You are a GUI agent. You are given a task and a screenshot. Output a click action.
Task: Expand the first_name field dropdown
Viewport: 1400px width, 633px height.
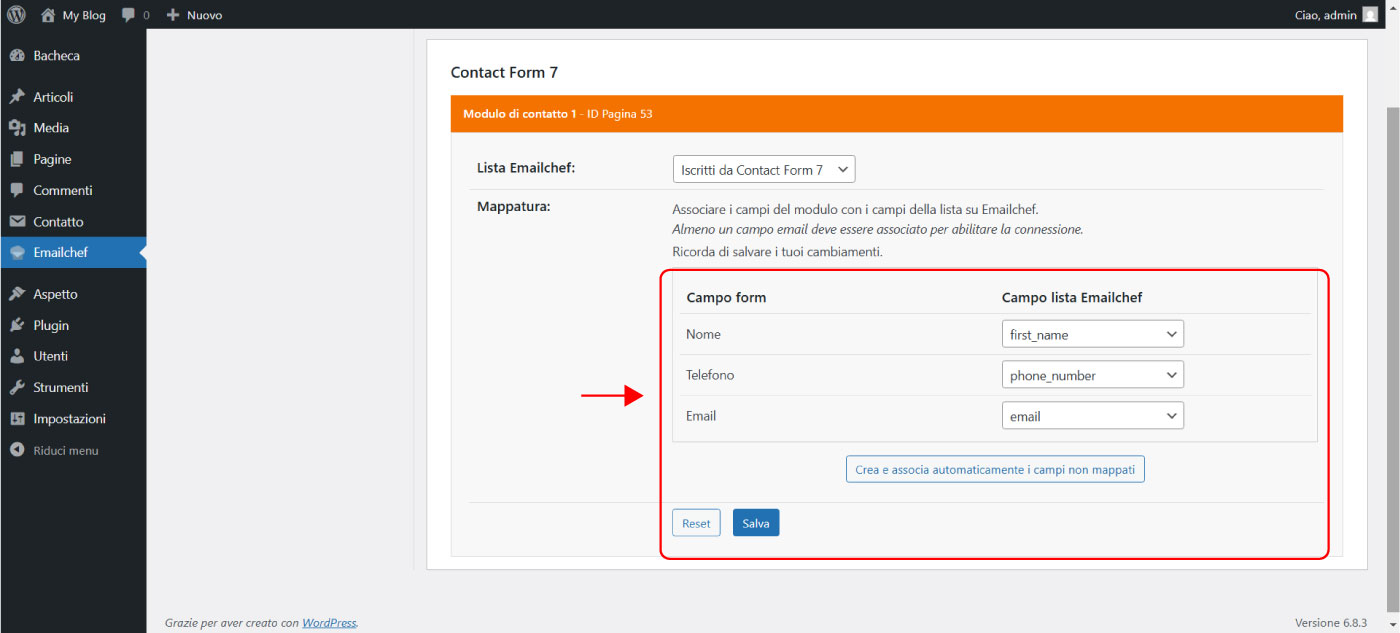[1092, 334]
